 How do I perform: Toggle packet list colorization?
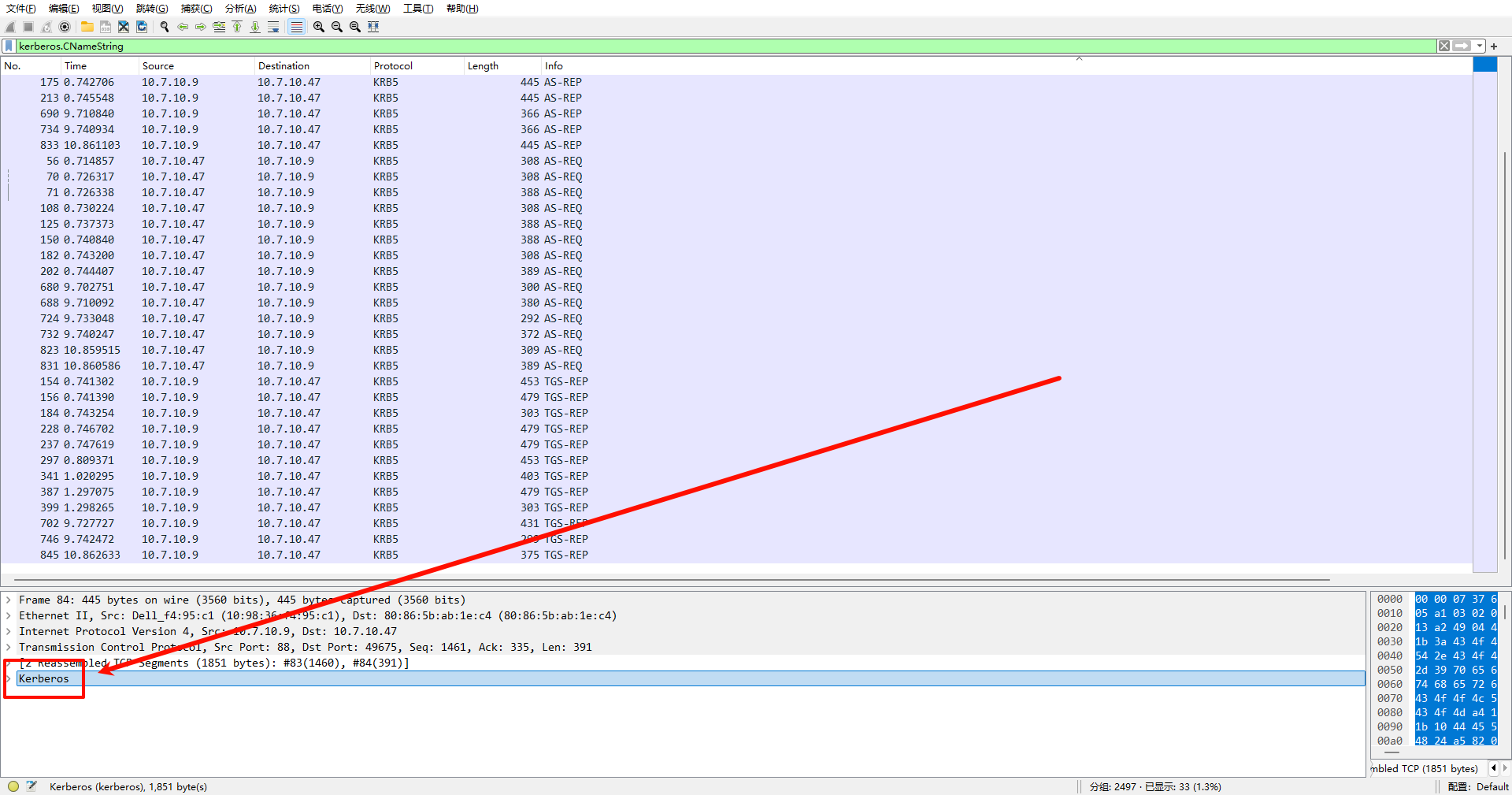[295, 26]
